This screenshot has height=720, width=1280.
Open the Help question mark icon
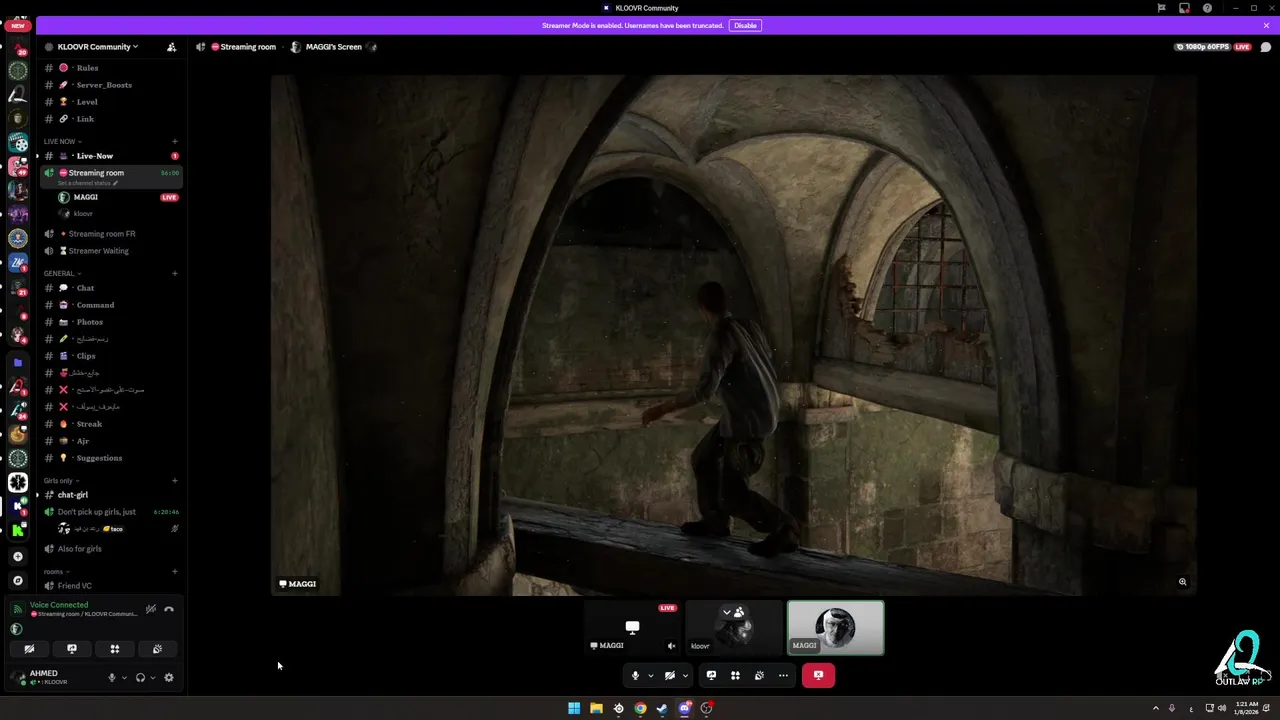(x=1207, y=8)
